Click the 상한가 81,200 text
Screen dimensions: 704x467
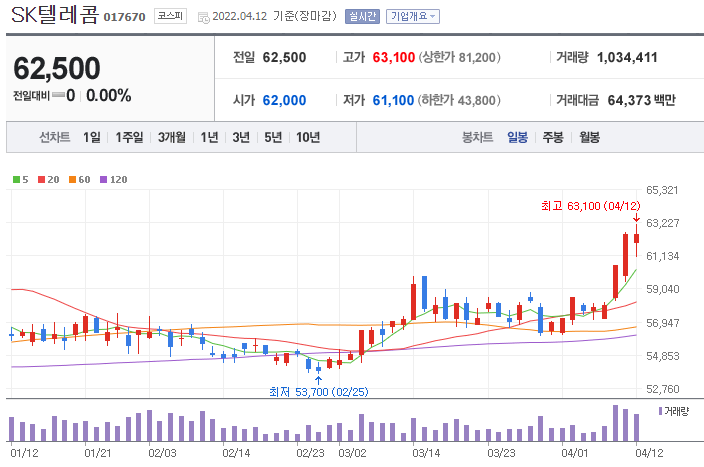pos(459,57)
